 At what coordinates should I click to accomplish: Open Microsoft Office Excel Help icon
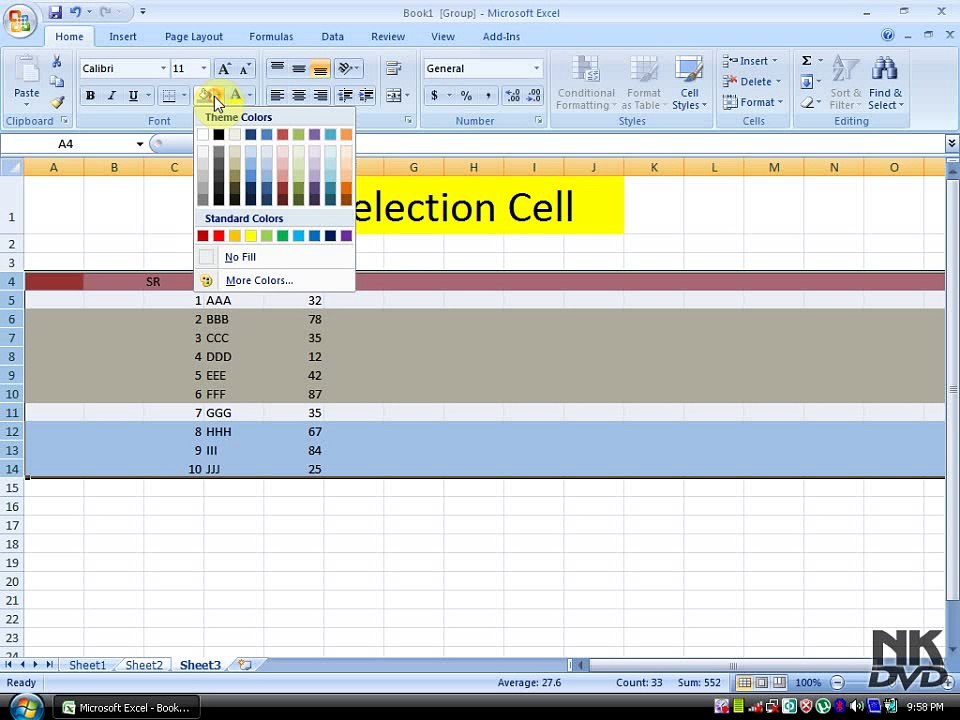(x=887, y=36)
